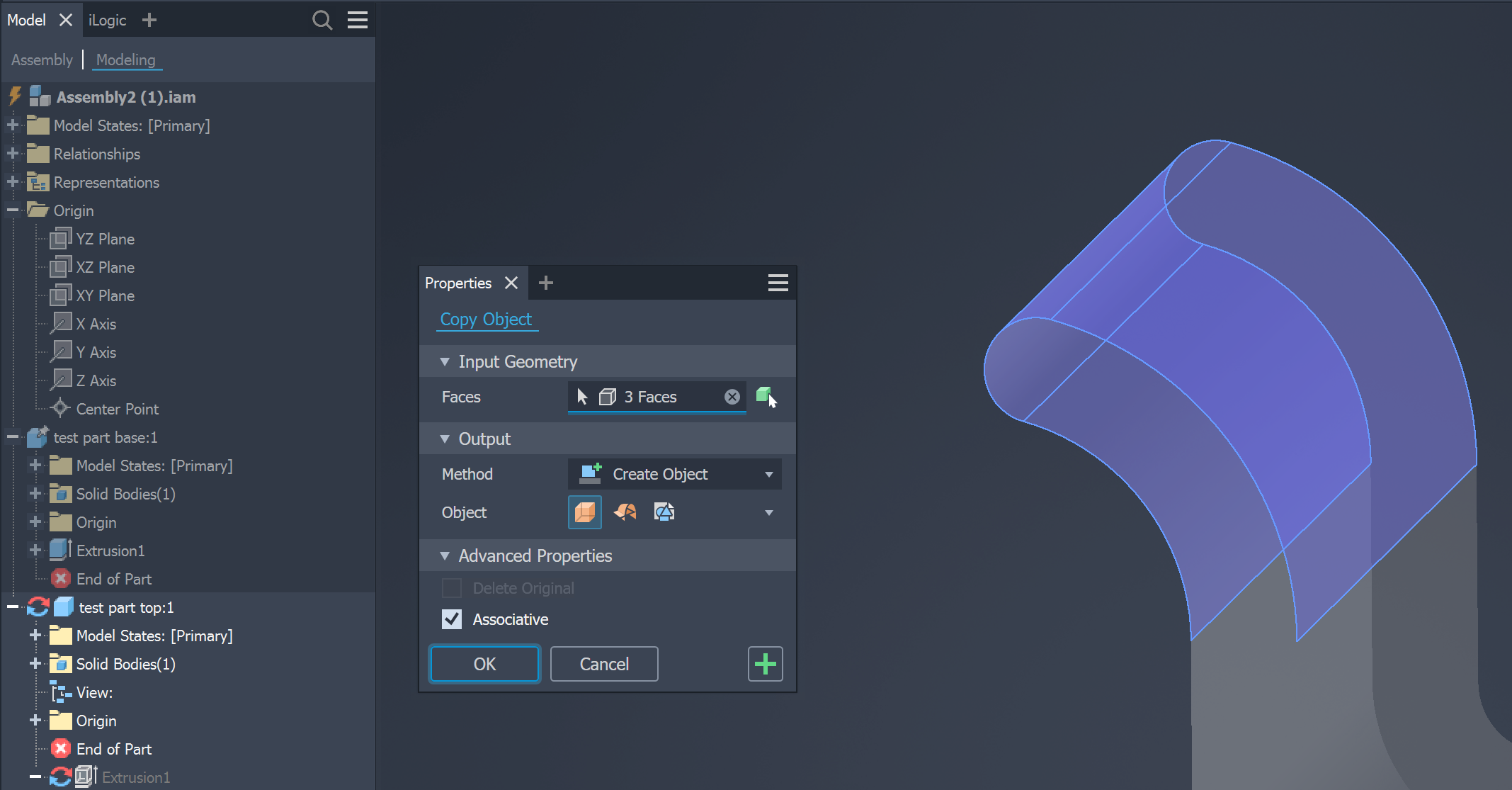1512x790 pixels.
Task: Open the Method Create Object dropdown
Action: tap(675, 474)
